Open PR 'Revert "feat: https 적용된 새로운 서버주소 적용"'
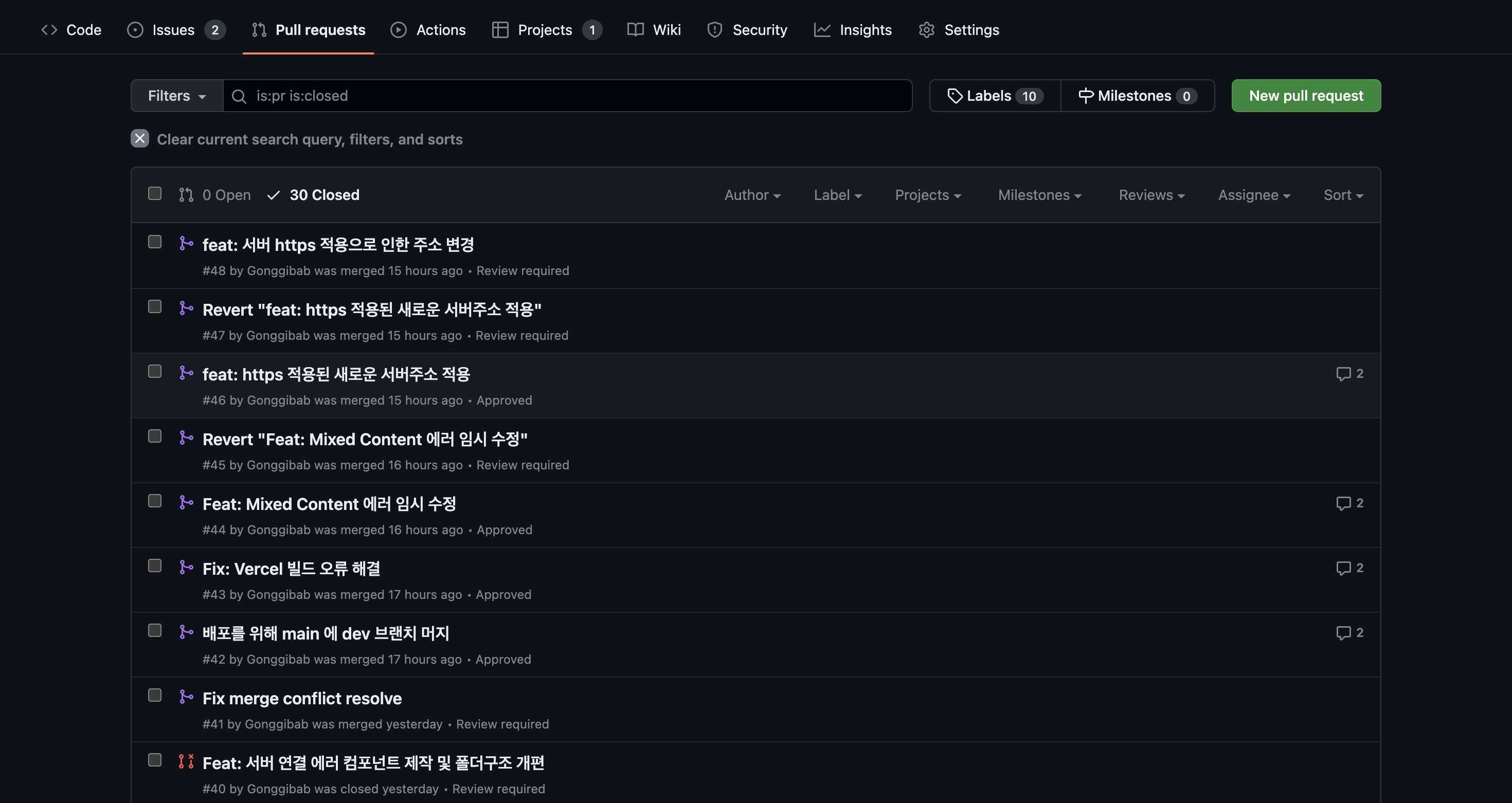 [371, 309]
